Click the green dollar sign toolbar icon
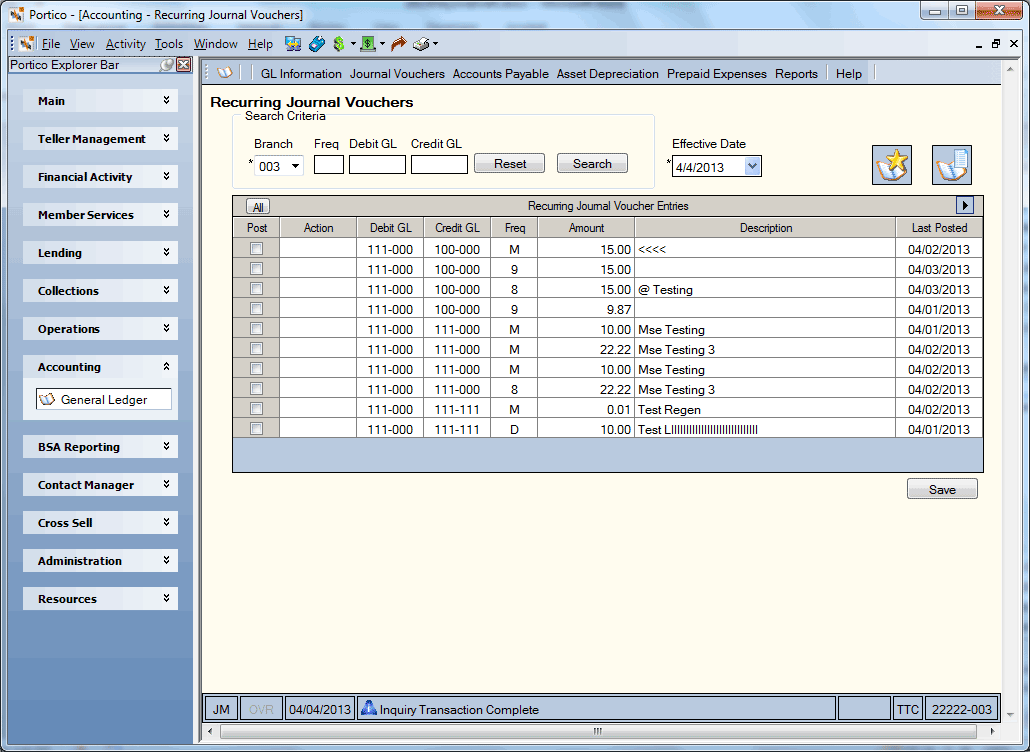This screenshot has height=752, width=1030. pyautogui.click(x=339, y=44)
